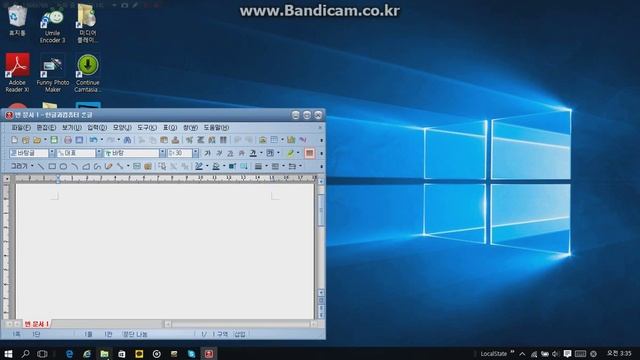The height and width of the screenshot is (360, 640).
Task: Open the 보기(U) menu
Action: click(71, 128)
